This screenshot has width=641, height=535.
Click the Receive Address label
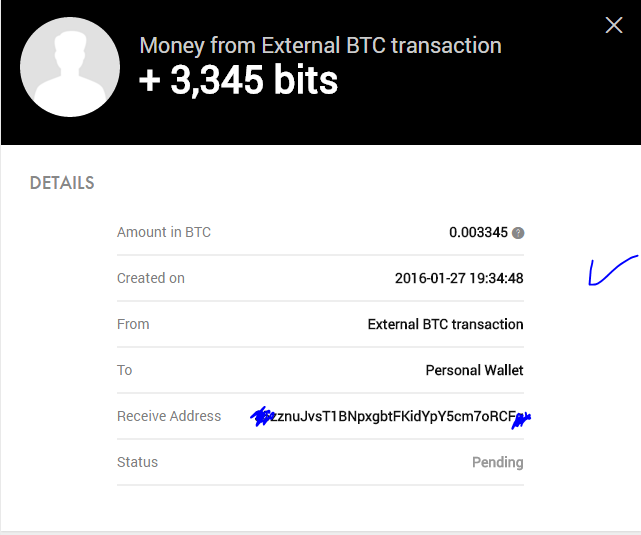(x=169, y=416)
